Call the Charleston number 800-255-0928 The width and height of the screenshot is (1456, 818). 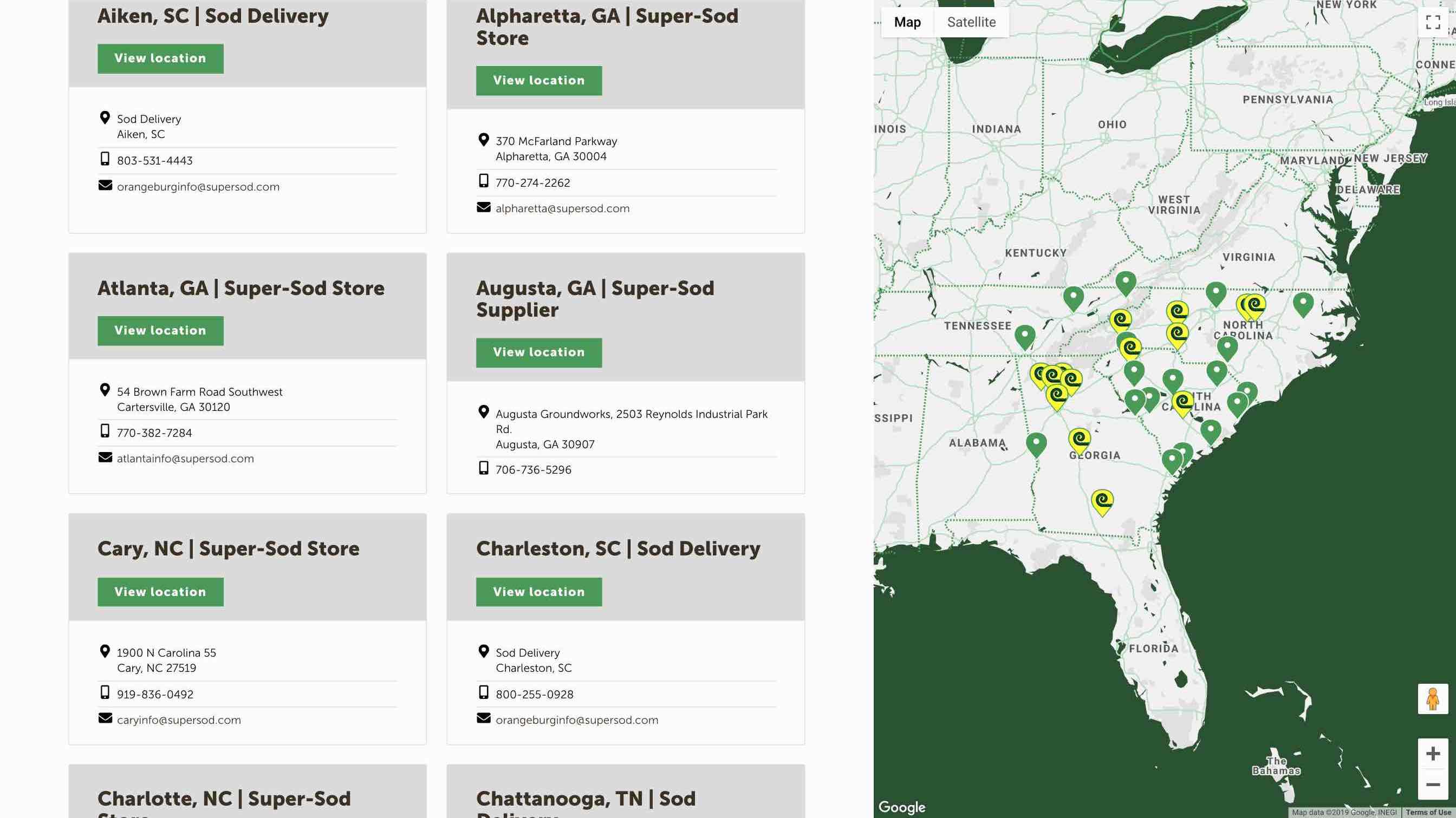pos(534,694)
